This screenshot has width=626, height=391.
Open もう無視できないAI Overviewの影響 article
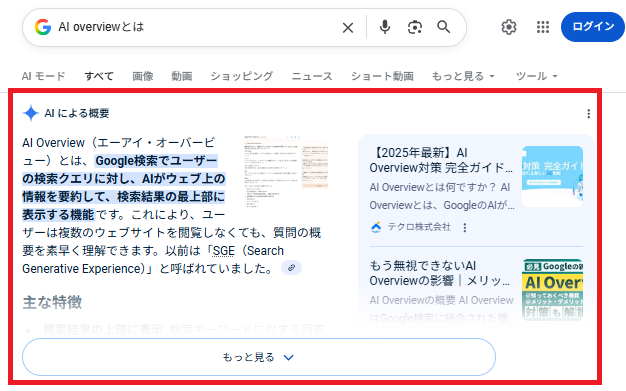pyautogui.click(x=440, y=273)
